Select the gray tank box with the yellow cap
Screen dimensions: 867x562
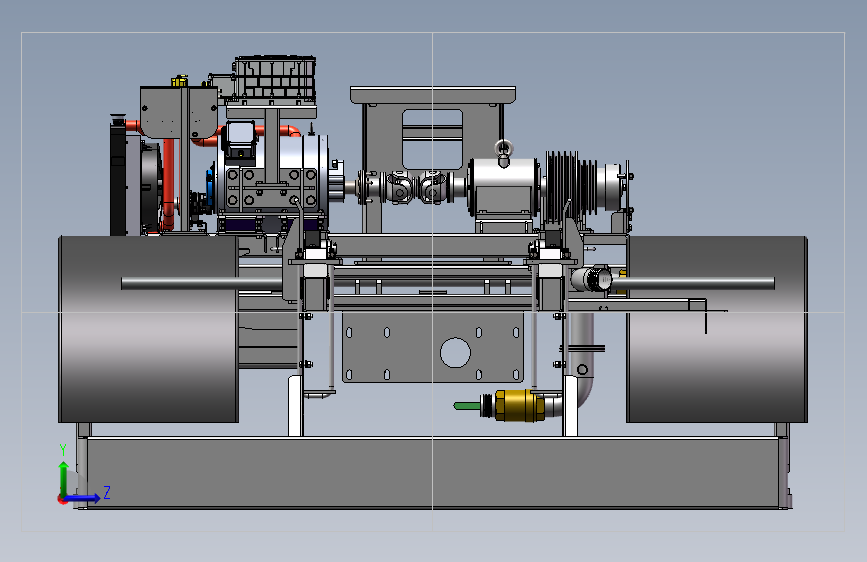[179, 112]
